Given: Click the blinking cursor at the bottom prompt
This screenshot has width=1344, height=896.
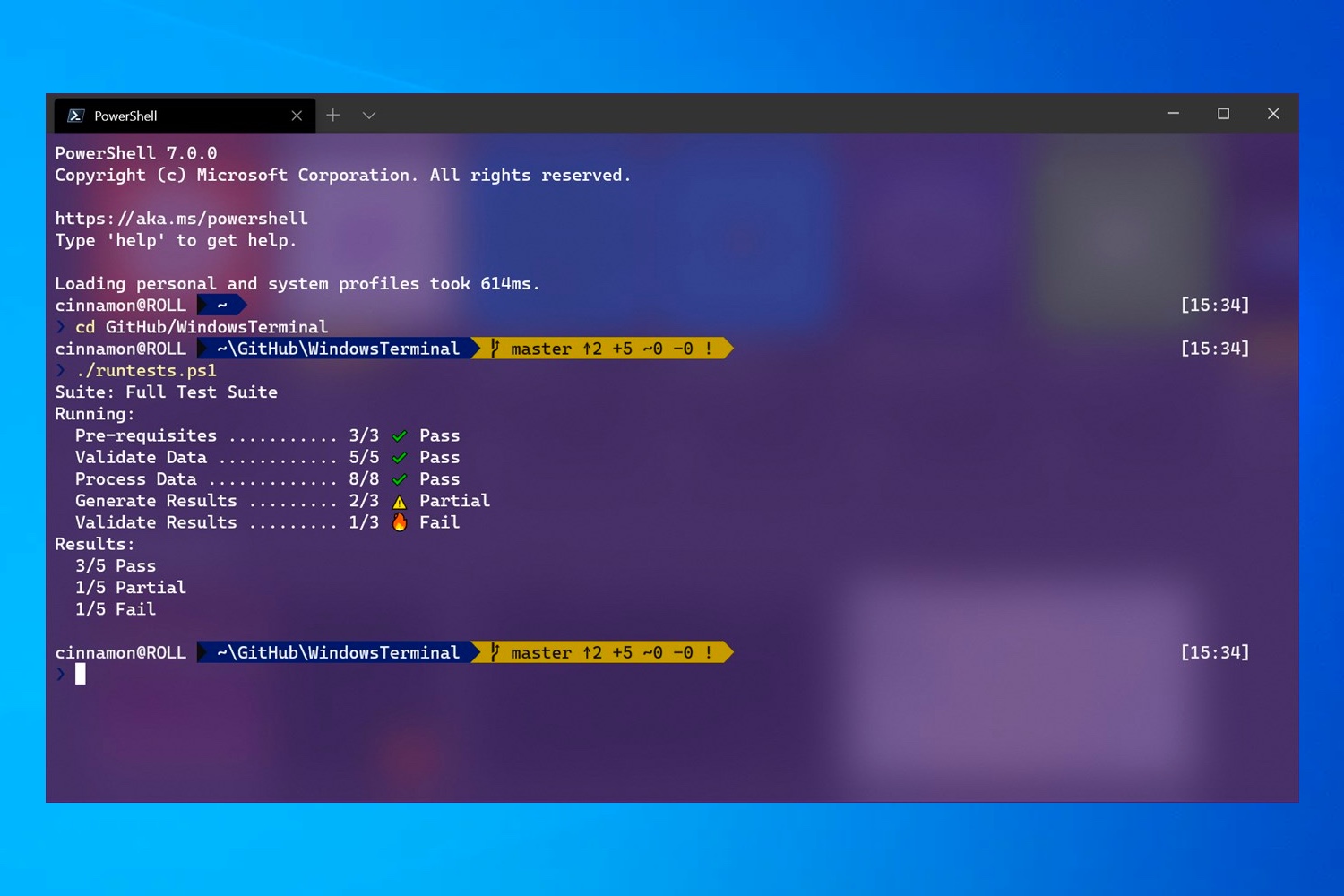Looking at the screenshot, I should click(81, 675).
